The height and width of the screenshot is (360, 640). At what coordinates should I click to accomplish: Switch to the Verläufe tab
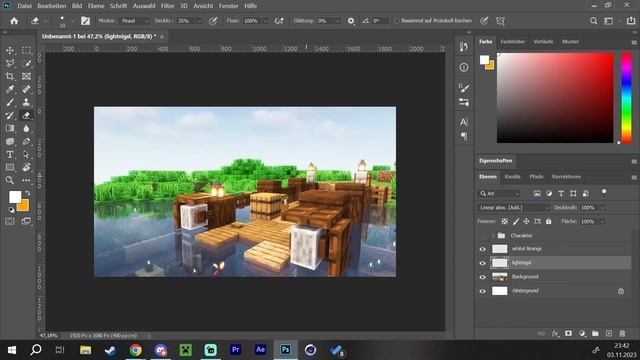tap(543, 42)
